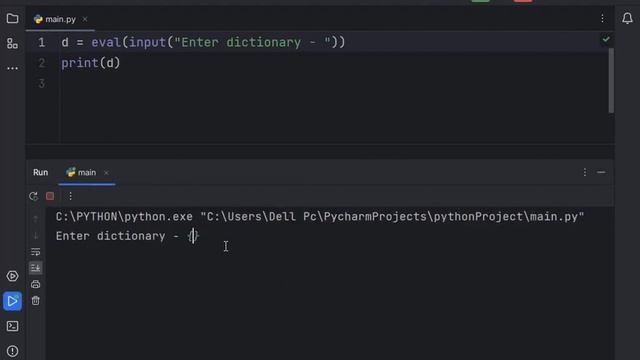640x360 pixels.
Task: Open the Run tool window button
Action: (x=12, y=301)
